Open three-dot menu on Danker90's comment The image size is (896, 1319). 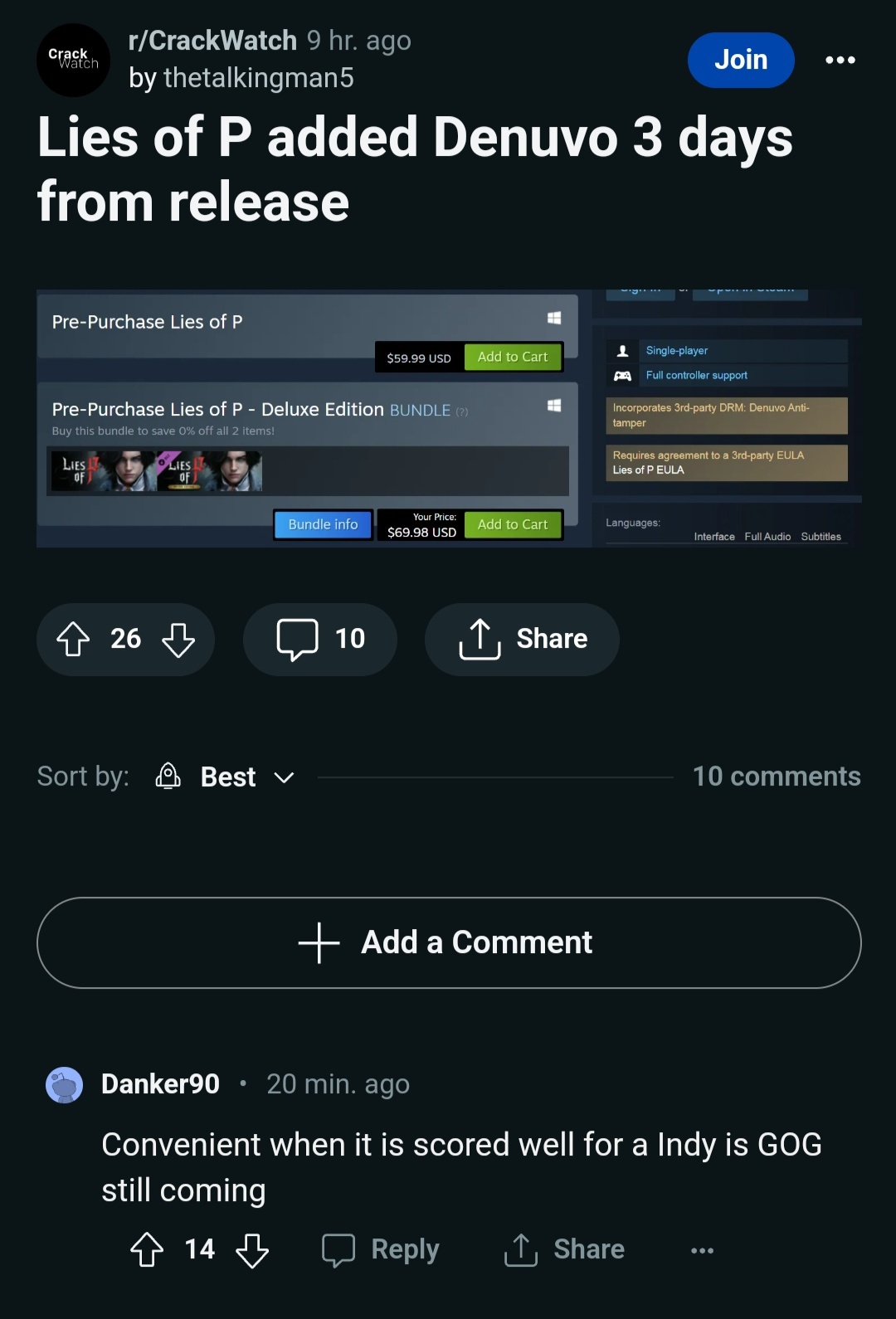coord(702,1250)
